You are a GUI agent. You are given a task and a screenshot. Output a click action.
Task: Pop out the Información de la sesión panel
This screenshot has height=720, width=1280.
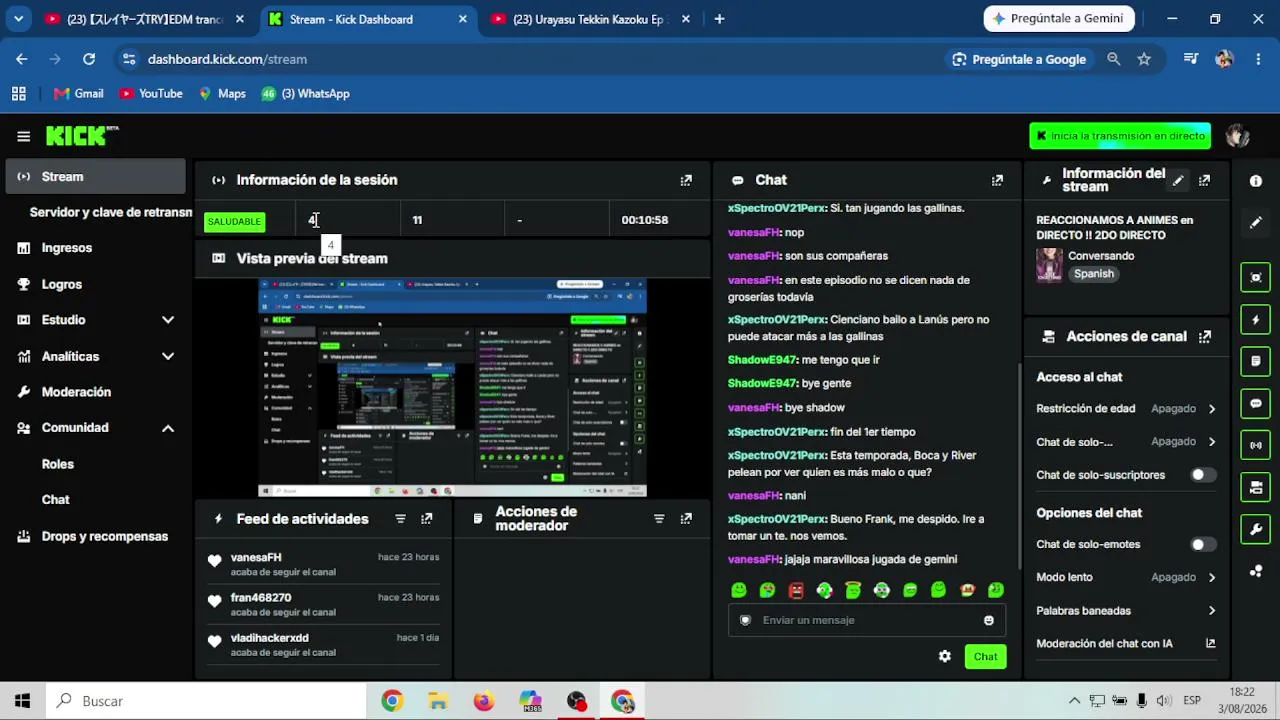[686, 180]
